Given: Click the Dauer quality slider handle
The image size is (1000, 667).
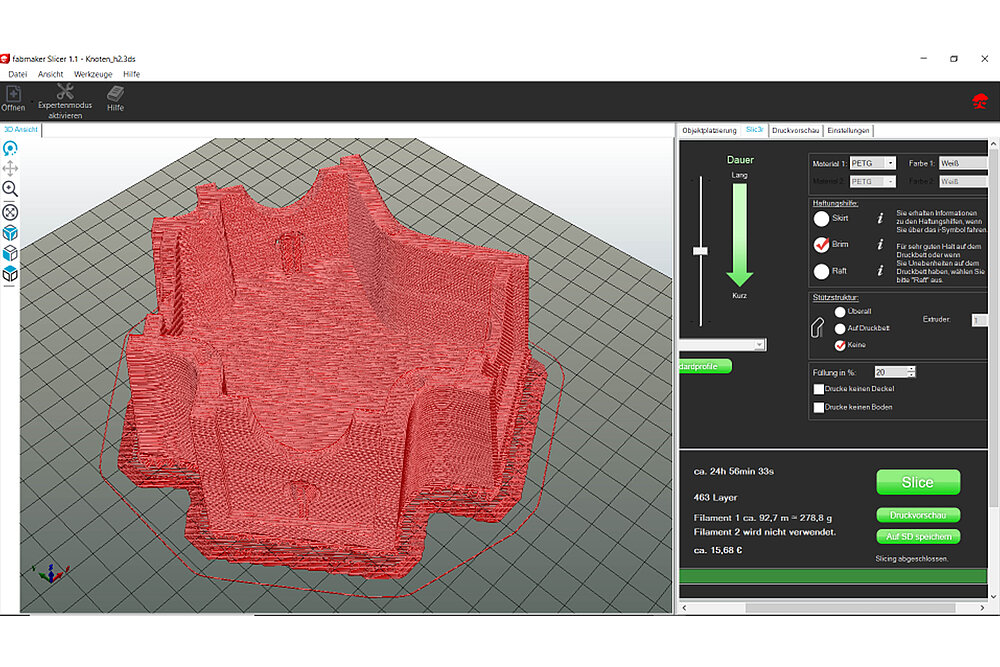Looking at the screenshot, I should [700, 250].
